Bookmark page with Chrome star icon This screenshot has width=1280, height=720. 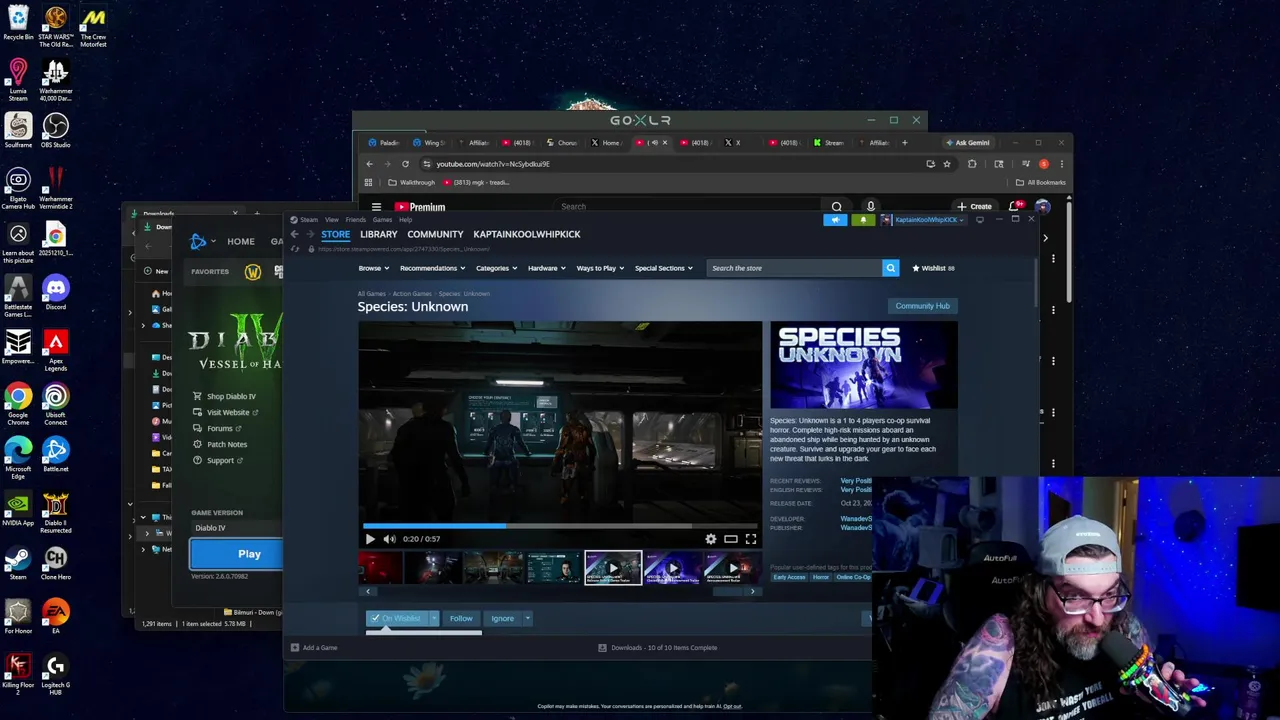tap(946, 164)
